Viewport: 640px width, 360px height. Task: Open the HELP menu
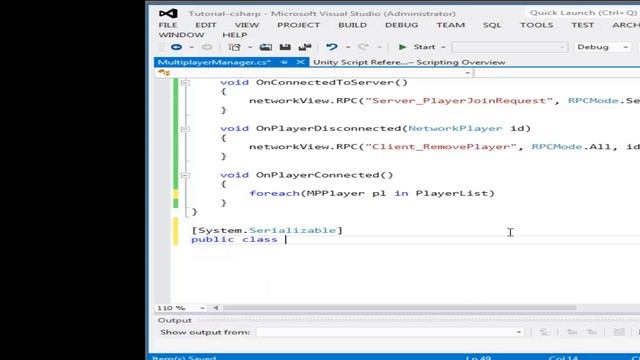tap(235, 35)
